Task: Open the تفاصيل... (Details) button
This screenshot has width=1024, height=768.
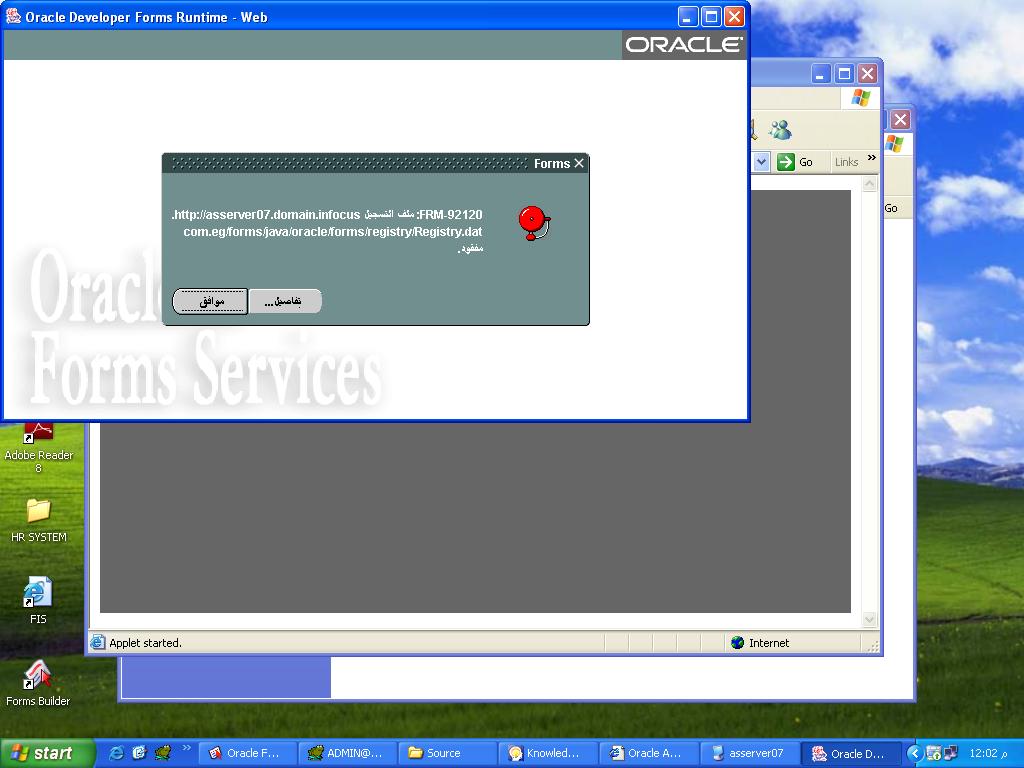Action: tap(285, 301)
